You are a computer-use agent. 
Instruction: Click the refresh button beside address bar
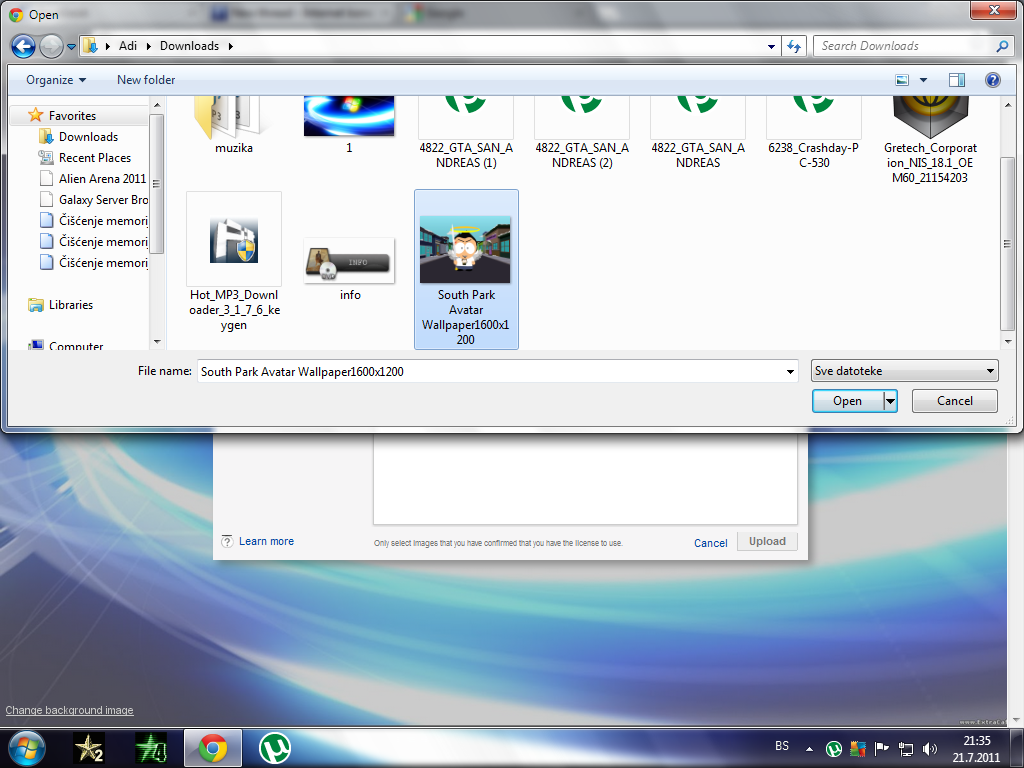(x=795, y=46)
